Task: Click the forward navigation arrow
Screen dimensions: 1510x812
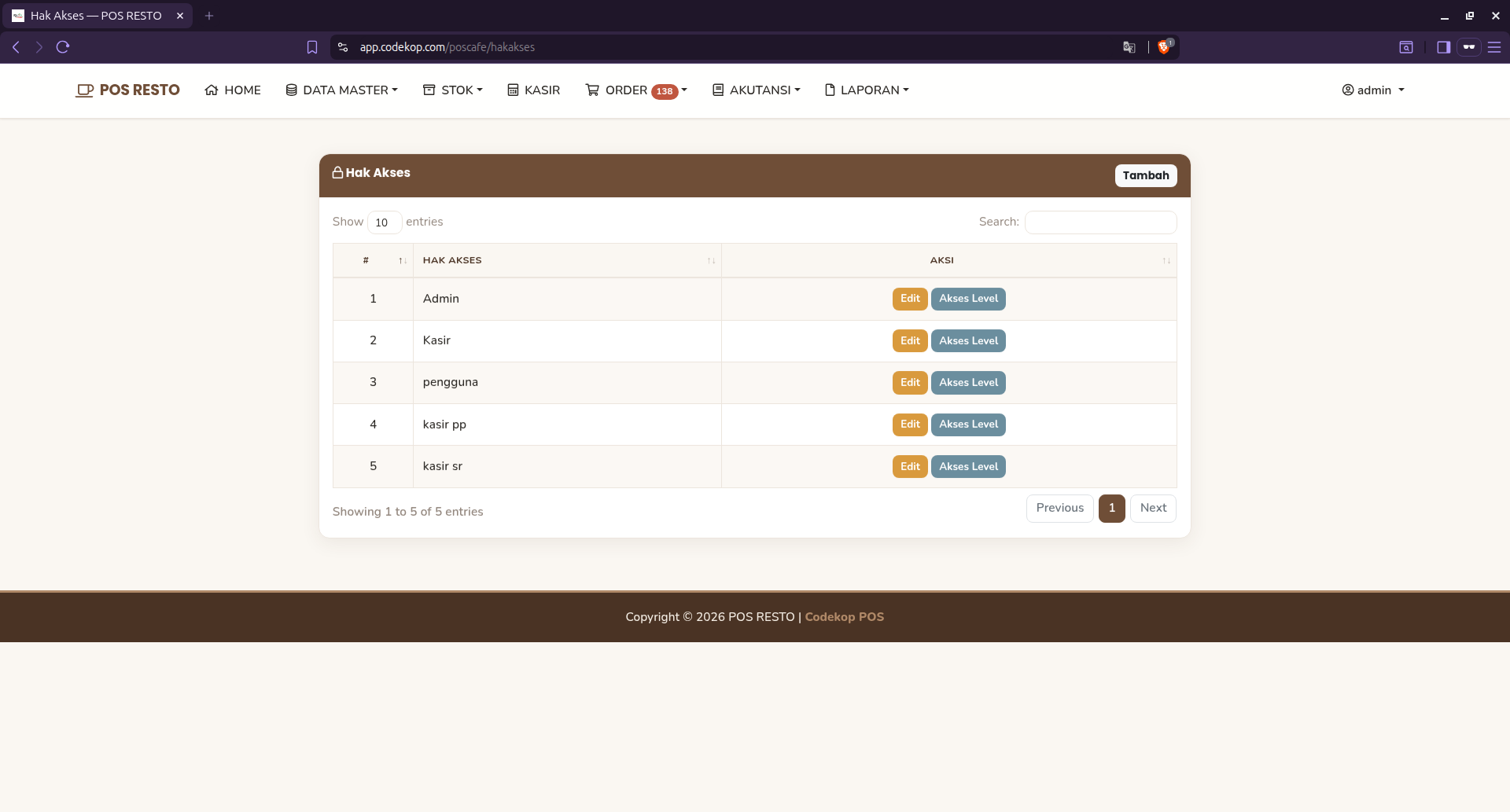Action: tap(39, 47)
